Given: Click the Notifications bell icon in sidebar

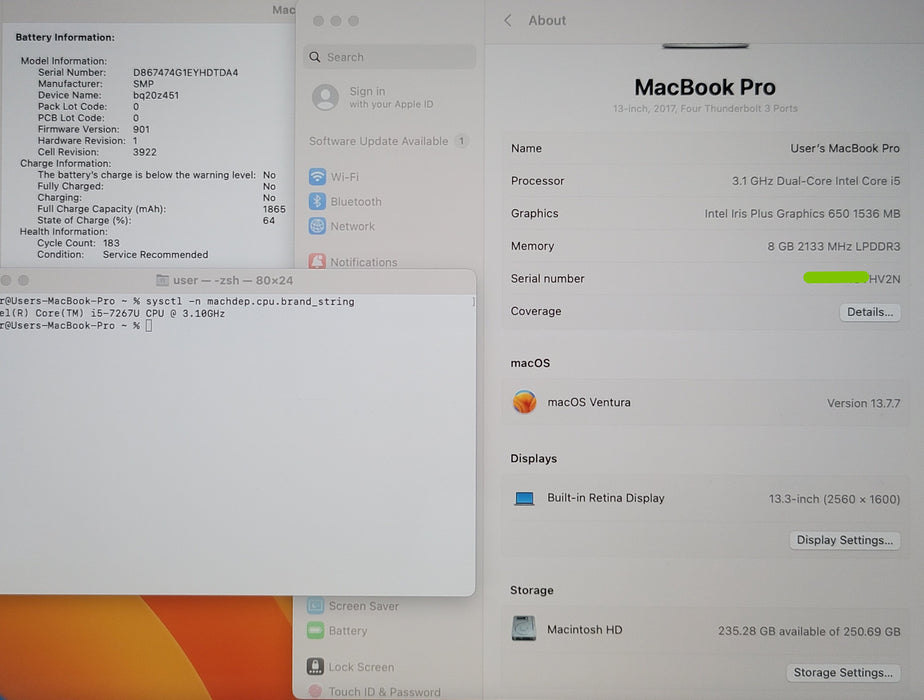Looking at the screenshot, I should click(x=317, y=261).
